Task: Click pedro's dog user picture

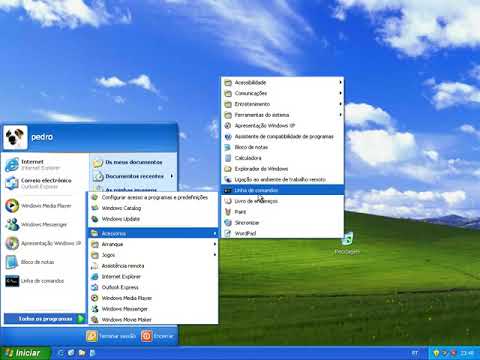Action: pos(15,137)
